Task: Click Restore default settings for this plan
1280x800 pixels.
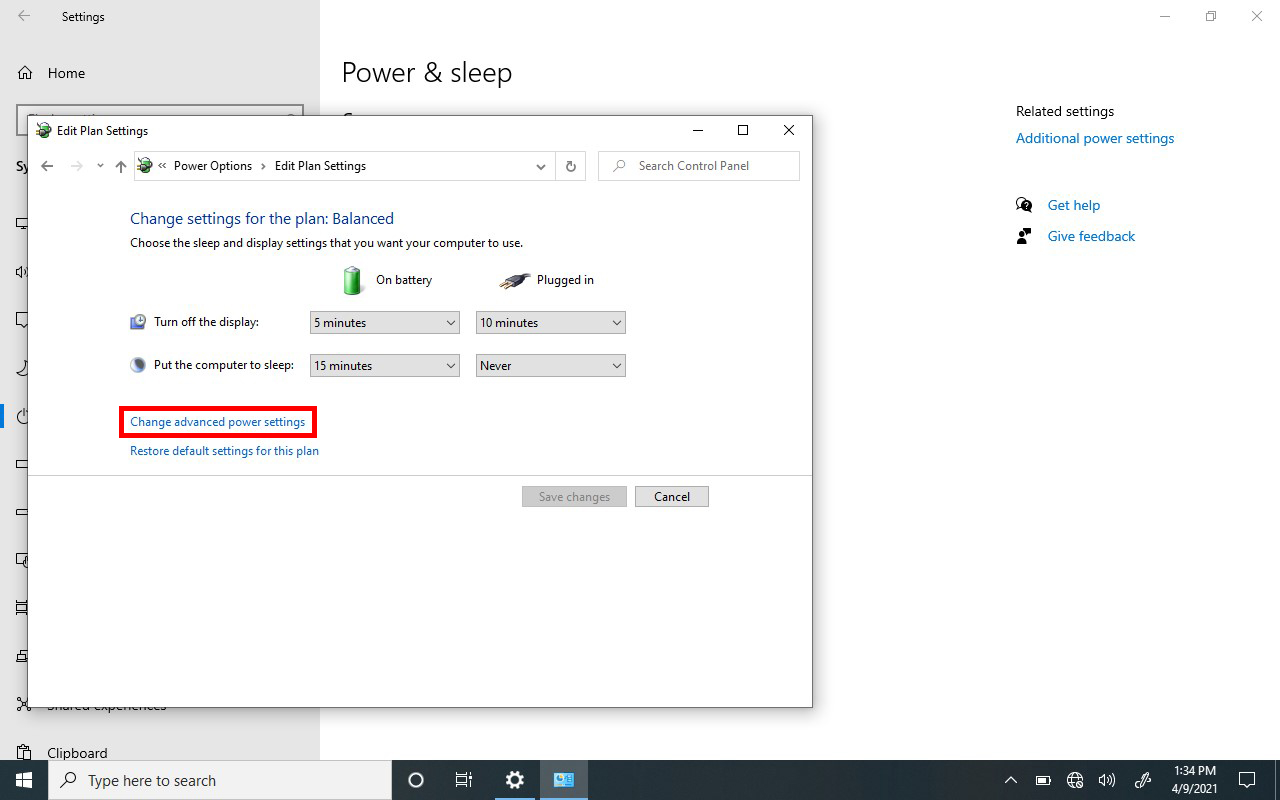Action: tap(224, 451)
